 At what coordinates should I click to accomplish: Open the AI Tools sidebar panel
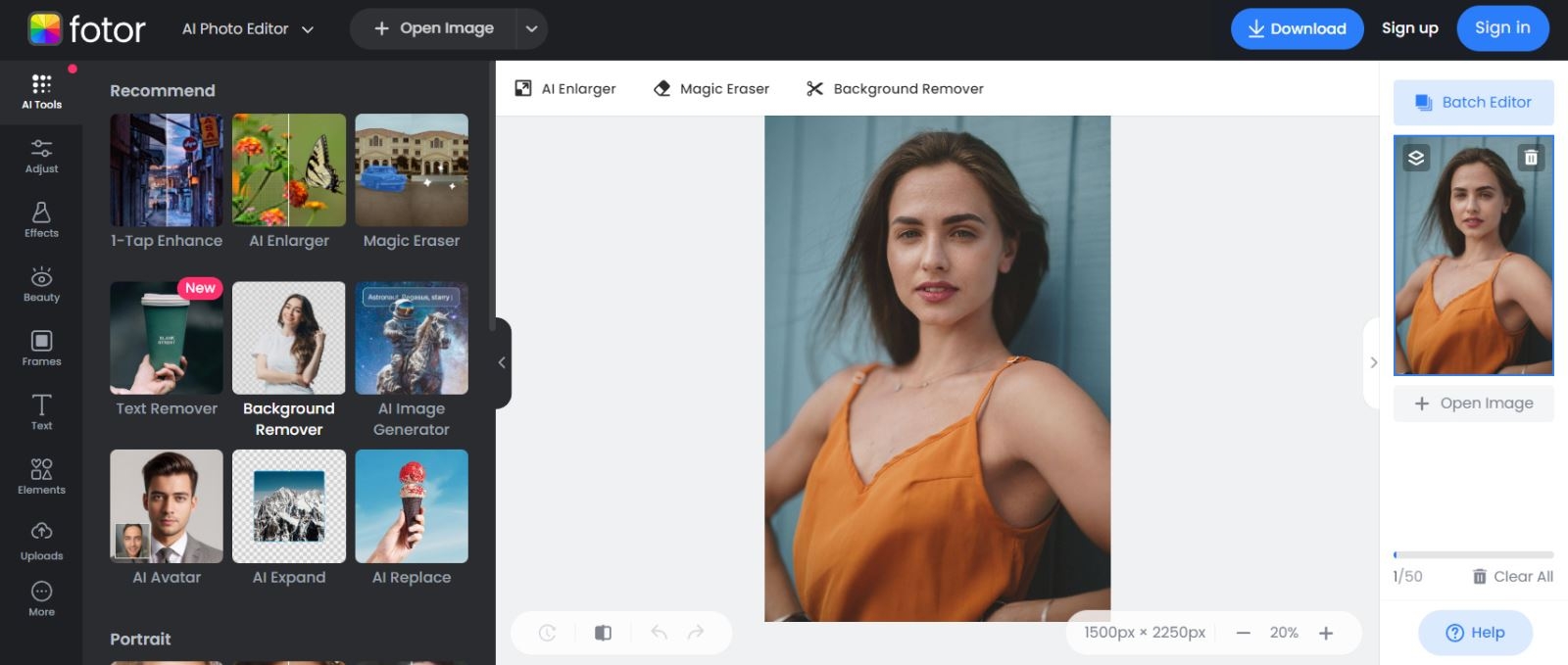(41, 91)
